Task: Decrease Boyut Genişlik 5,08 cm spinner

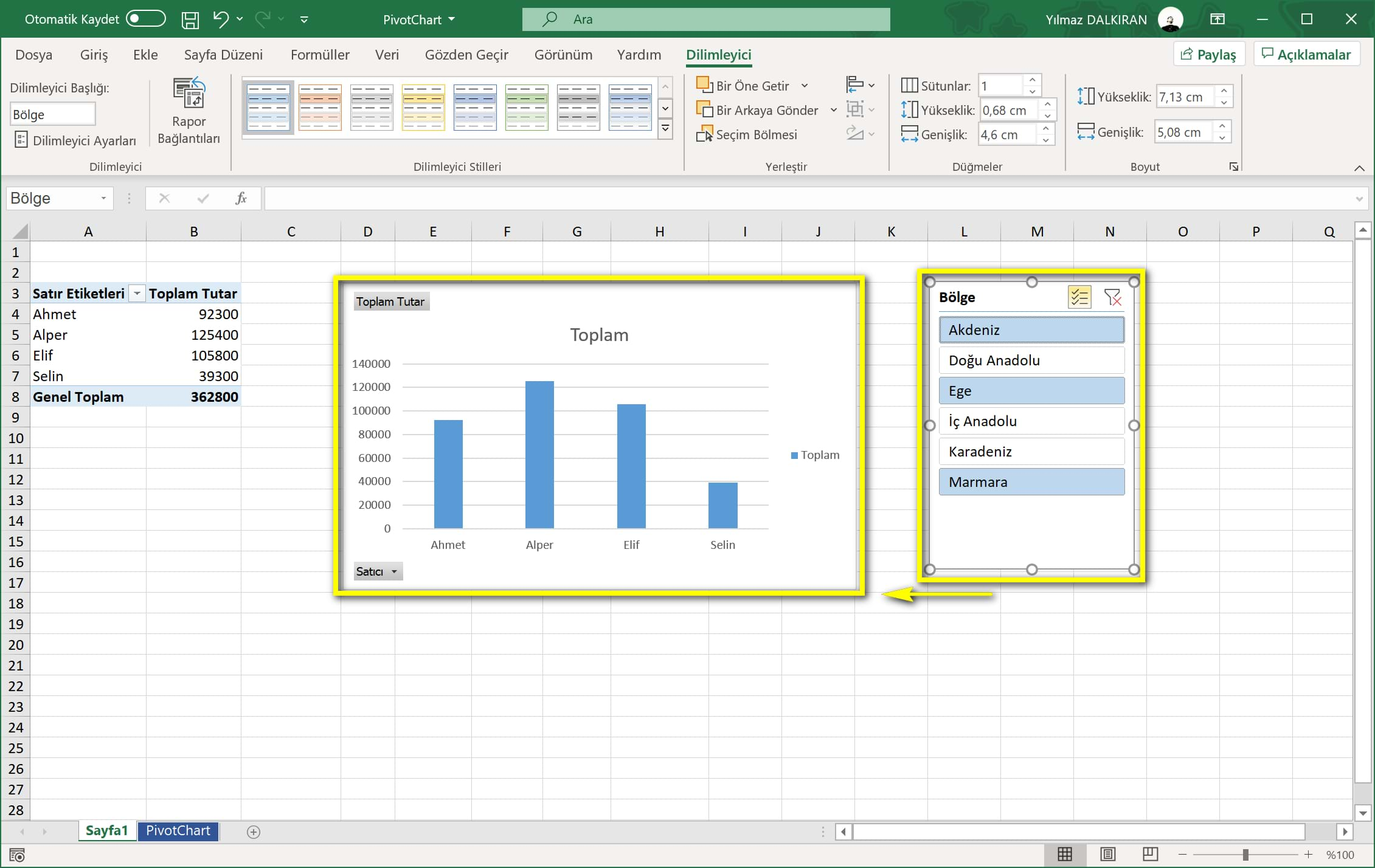Action: [1222, 138]
